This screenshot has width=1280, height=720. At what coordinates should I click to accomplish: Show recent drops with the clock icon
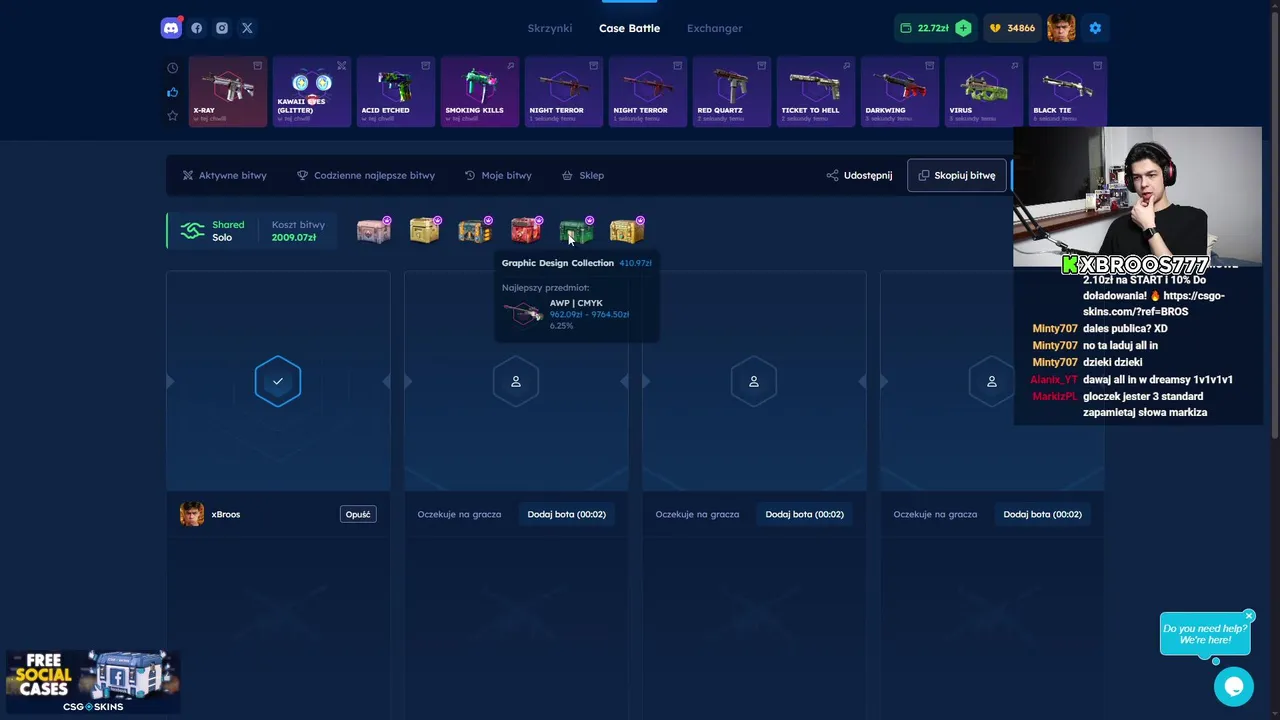(172, 68)
